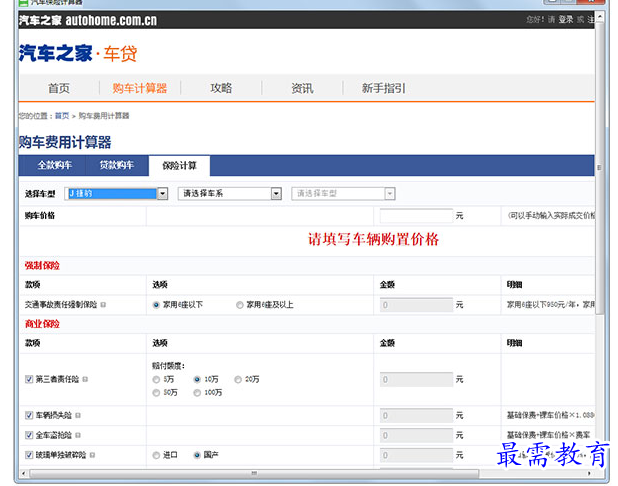Select 国产 glass option
618x486 pixels.
197,455
